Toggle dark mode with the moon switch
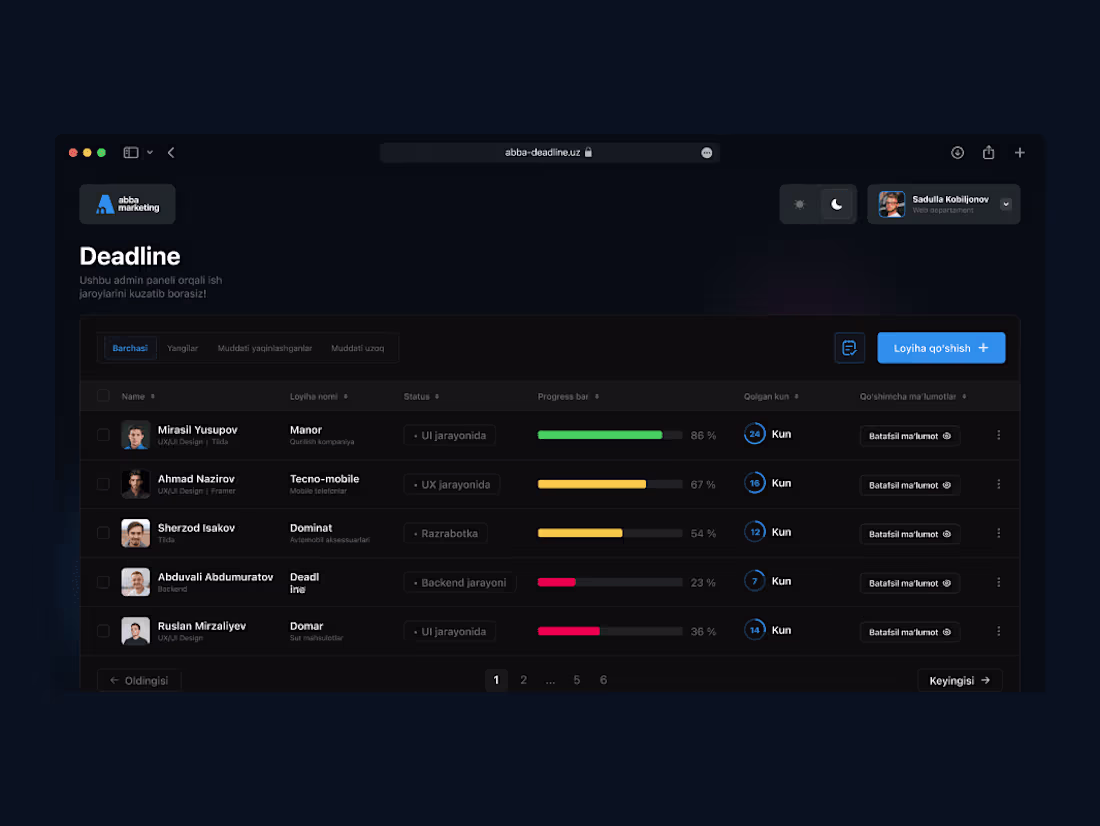 click(836, 203)
